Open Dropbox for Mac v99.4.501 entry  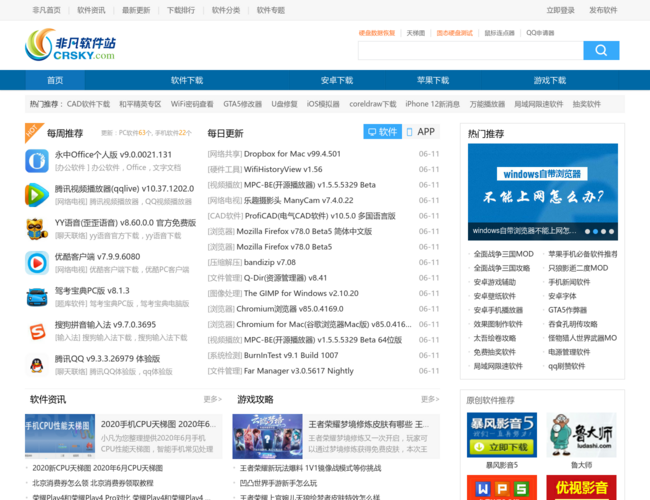292,154
